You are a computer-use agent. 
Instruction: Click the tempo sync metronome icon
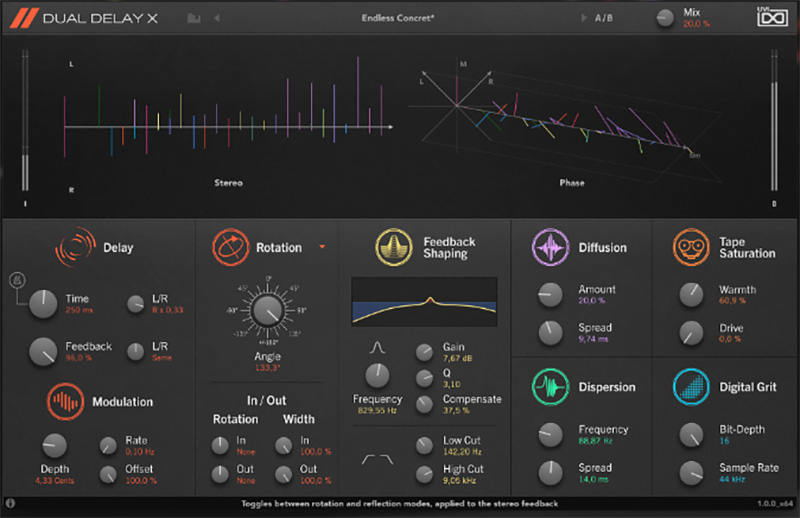click(x=17, y=280)
